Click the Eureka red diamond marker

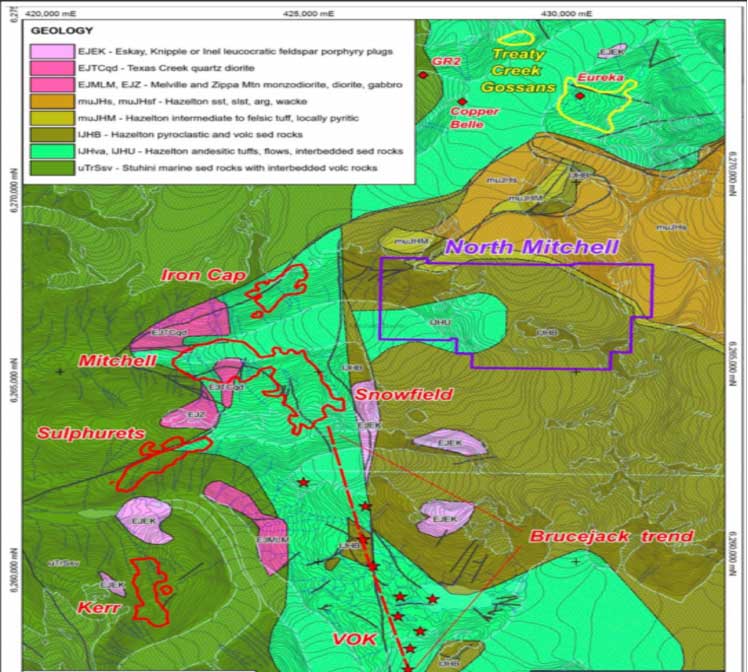579,96
